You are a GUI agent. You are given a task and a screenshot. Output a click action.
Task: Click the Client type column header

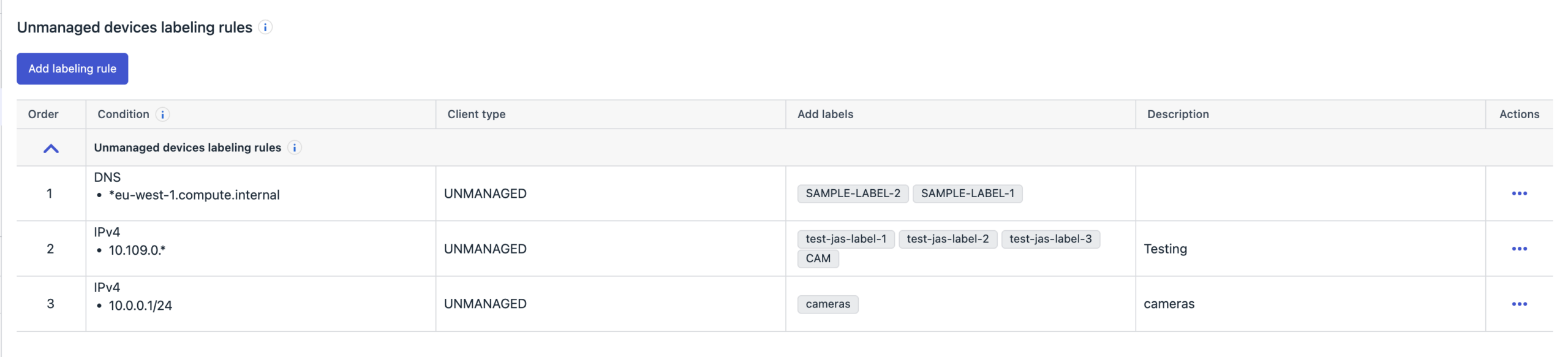pyautogui.click(x=476, y=115)
